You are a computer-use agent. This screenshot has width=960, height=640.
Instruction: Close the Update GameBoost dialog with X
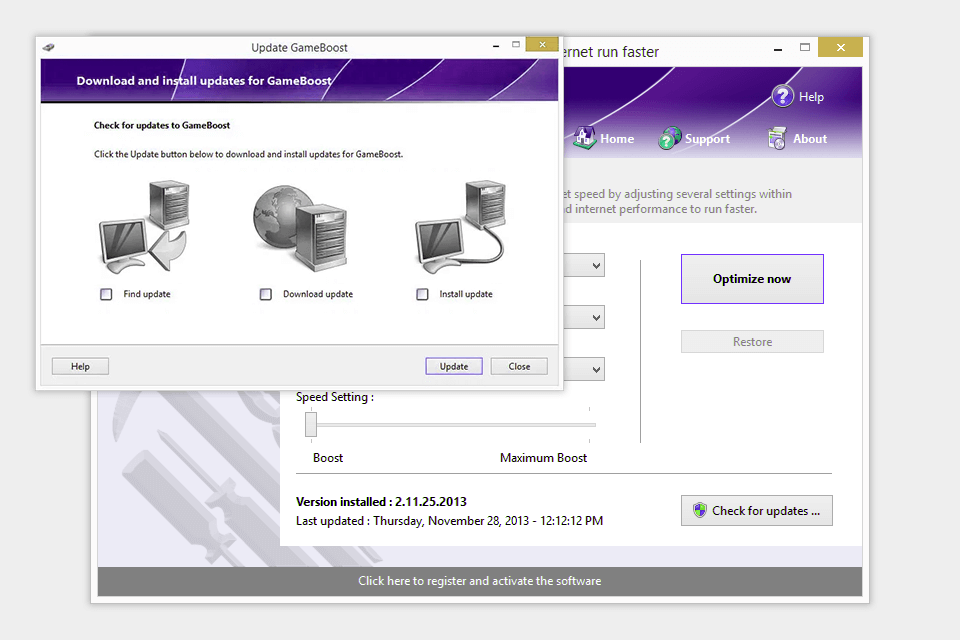[542, 44]
